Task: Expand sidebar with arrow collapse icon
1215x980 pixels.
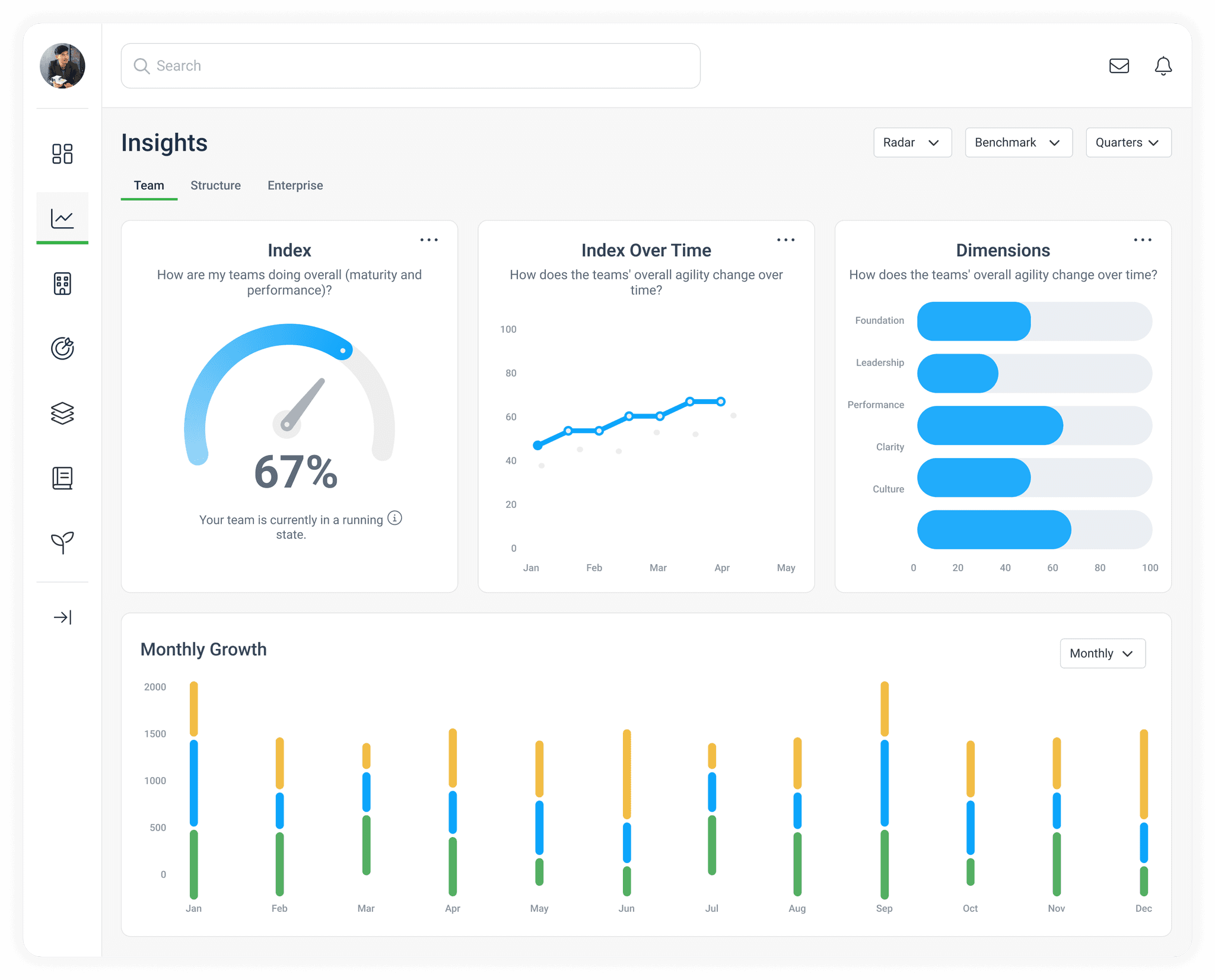Action: click(62, 618)
